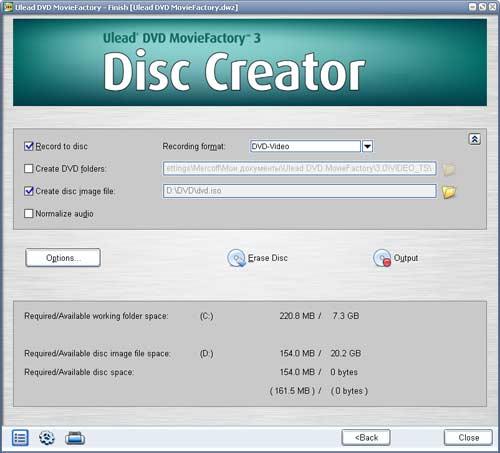Browse folder for disc image file path
The height and width of the screenshot is (453, 500).
pyautogui.click(x=449, y=192)
